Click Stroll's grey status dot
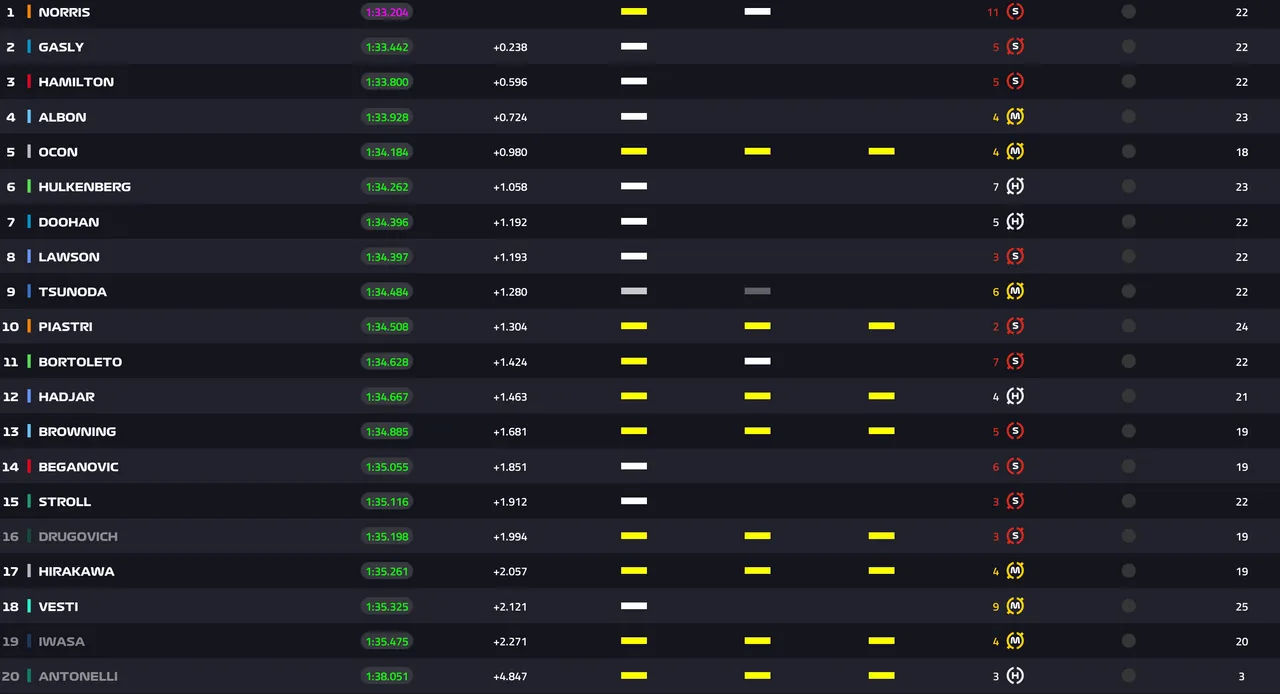The height and width of the screenshot is (694, 1280). click(1128, 501)
